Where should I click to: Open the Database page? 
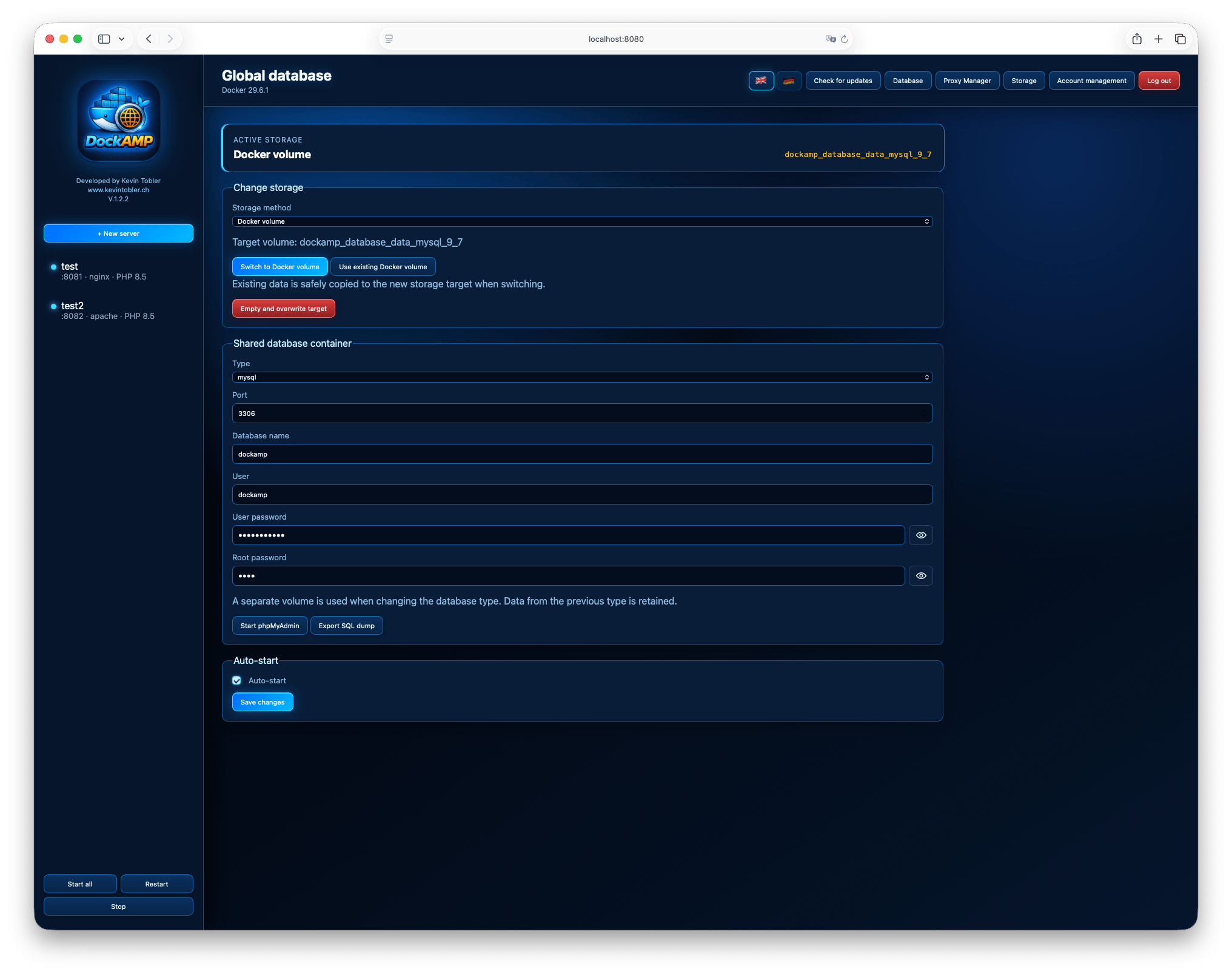pos(908,81)
